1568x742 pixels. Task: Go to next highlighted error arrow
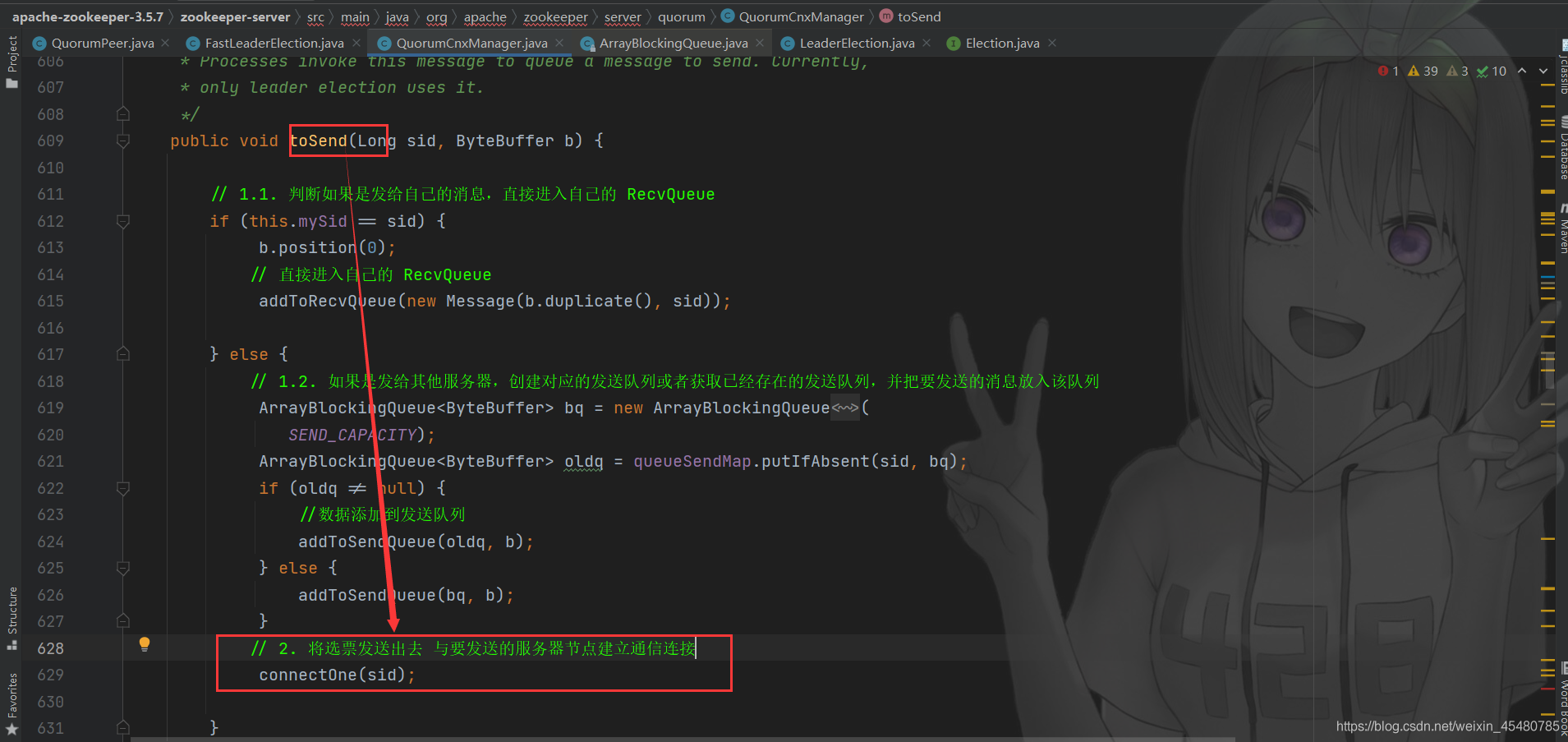[x=1543, y=71]
